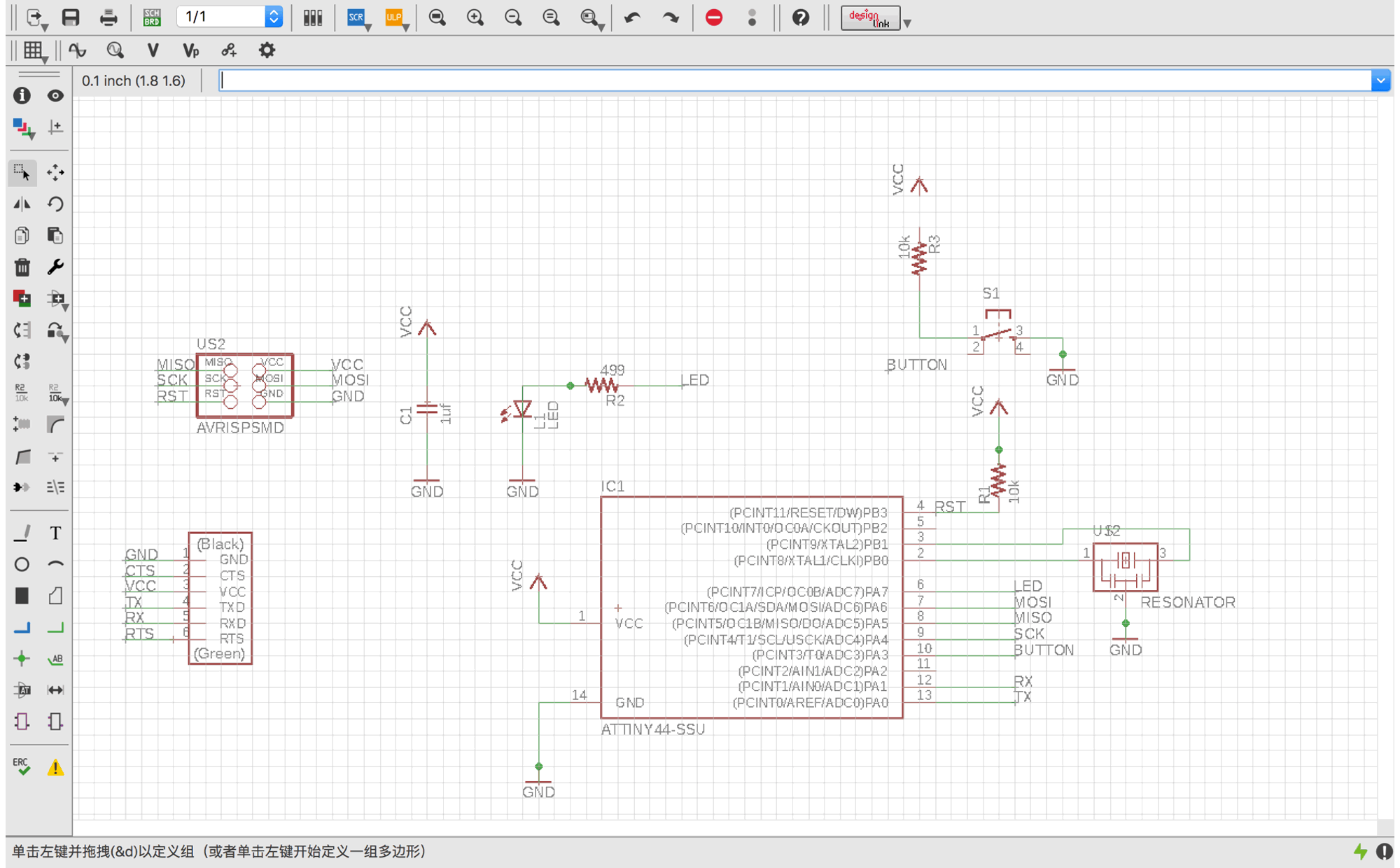Click the Add Part icon
The width and height of the screenshot is (1400, 868).
(x=22, y=299)
